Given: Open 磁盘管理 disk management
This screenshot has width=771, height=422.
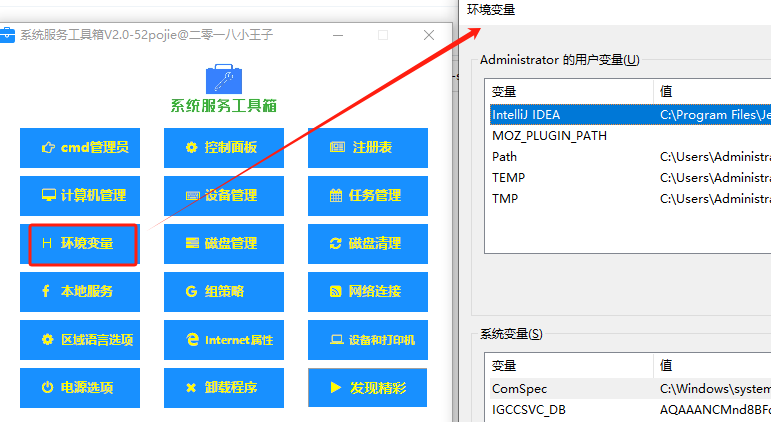Looking at the screenshot, I should pos(223,244).
